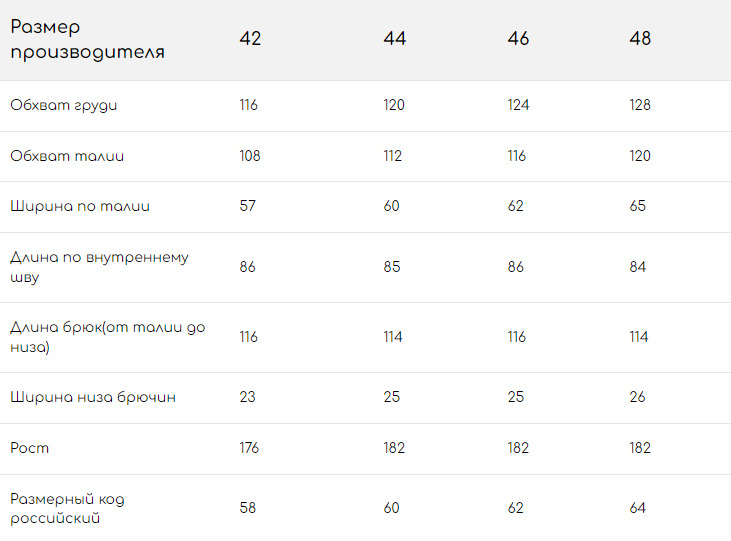Click waist width value 60 for size 44
Viewport: 731px width, 541px height.
[x=391, y=206]
